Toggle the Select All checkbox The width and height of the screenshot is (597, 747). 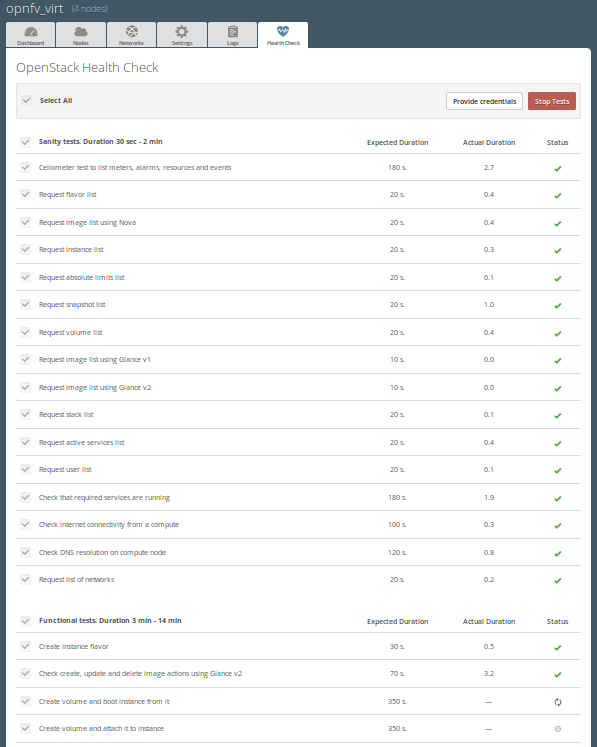27,101
